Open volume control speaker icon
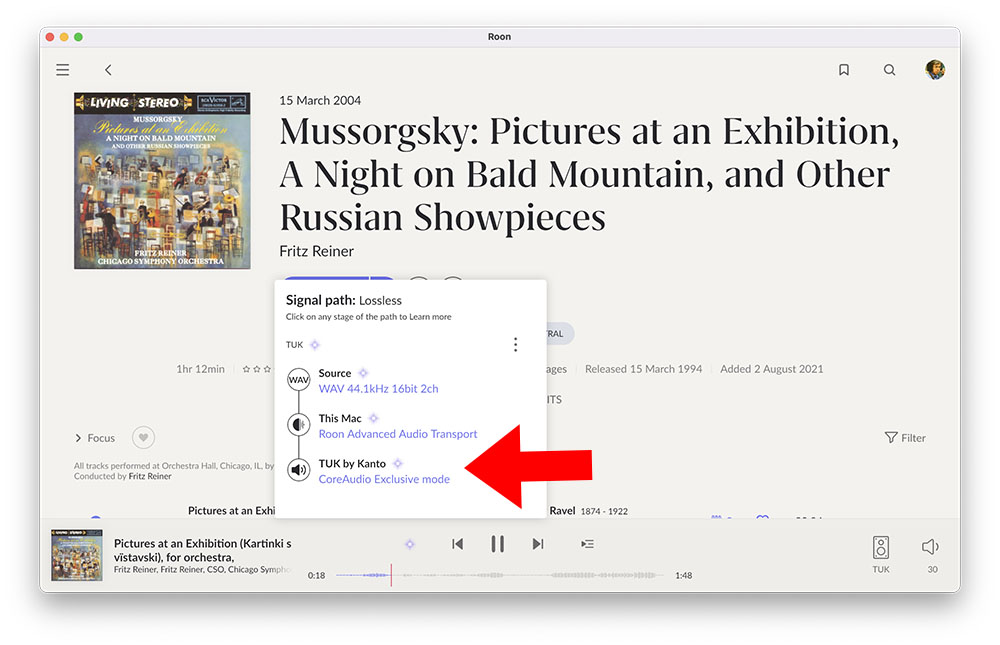Viewport: 1000px width, 645px height. tap(931, 547)
